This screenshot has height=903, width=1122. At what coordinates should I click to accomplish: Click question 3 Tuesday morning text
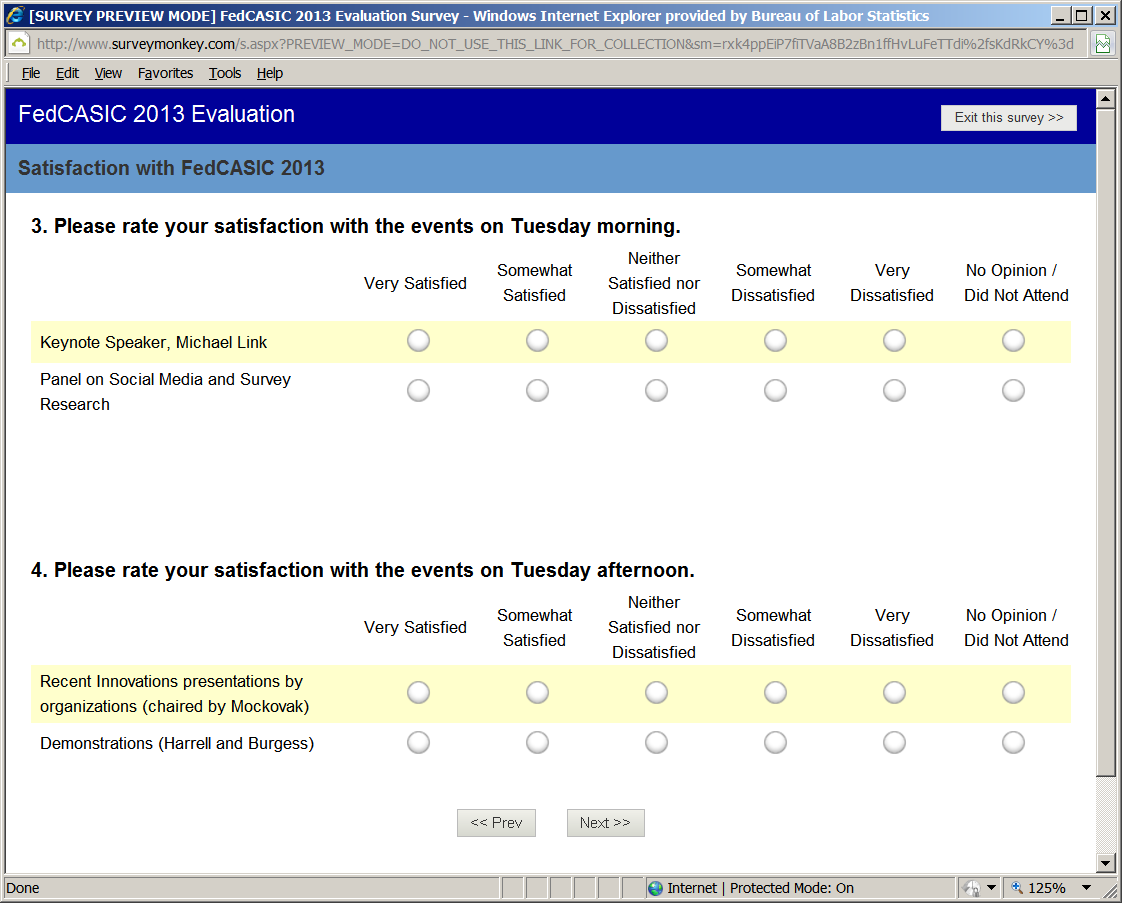[x=356, y=226]
